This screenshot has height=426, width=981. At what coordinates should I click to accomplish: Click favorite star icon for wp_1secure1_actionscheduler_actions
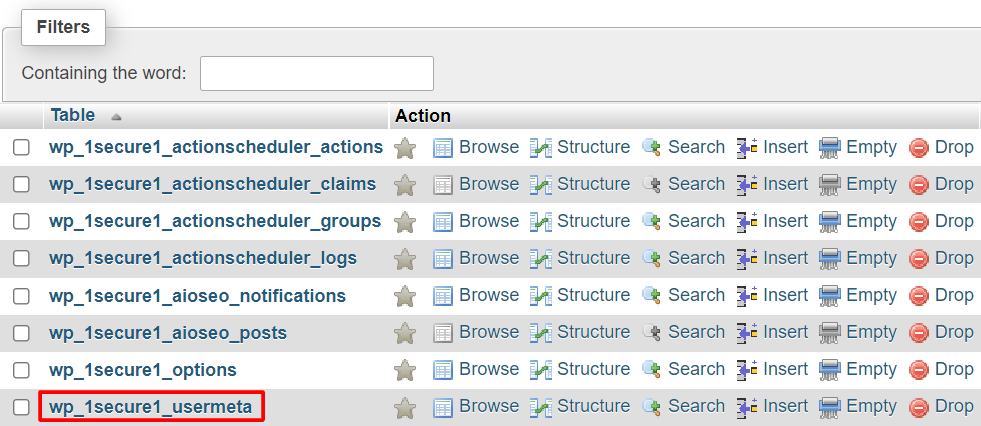[x=405, y=148]
